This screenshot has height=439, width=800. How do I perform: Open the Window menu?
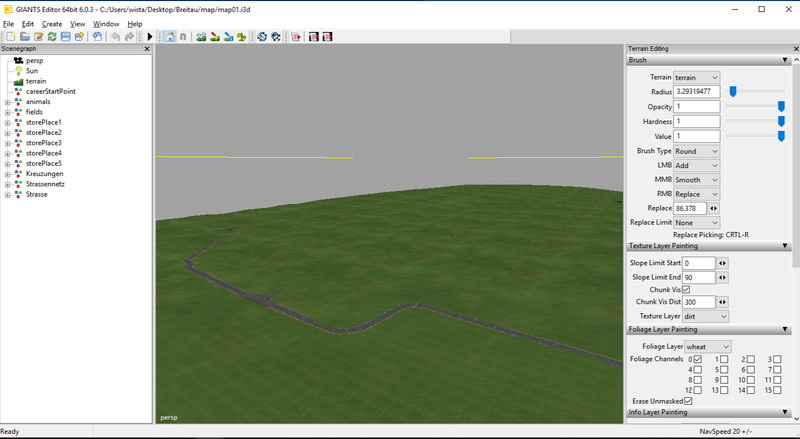(106, 23)
